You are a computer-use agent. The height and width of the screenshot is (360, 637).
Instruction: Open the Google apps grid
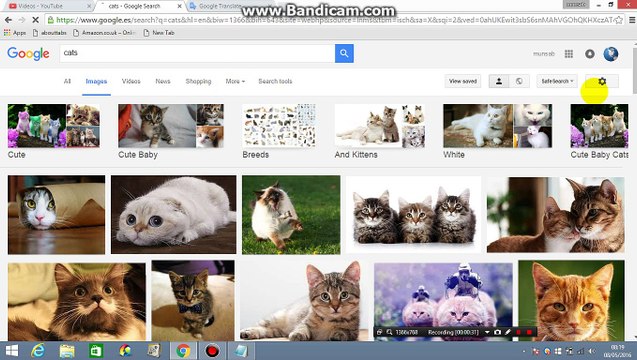pyautogui.click(x=569, y=54)
